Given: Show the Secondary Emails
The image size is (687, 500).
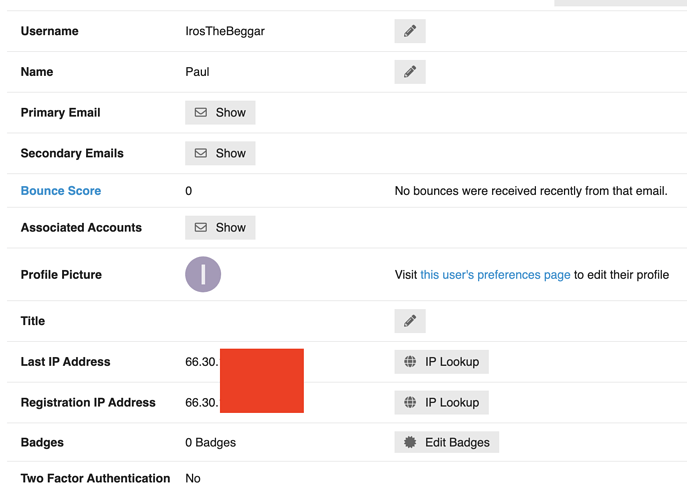Looking at the screenshot, I should [x=220, y=153].
